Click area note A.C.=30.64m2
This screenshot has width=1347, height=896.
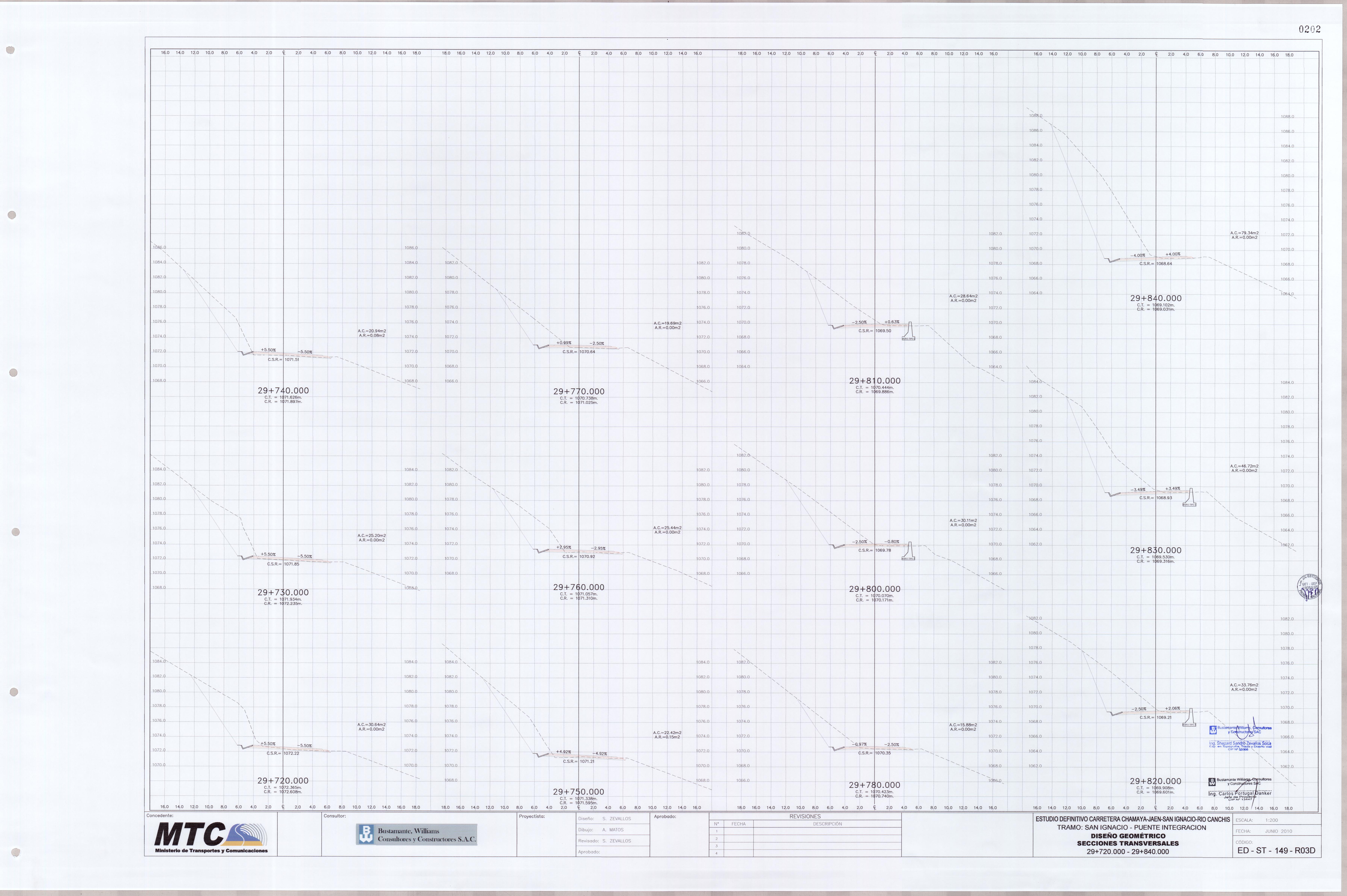click(x=372, y=725)
